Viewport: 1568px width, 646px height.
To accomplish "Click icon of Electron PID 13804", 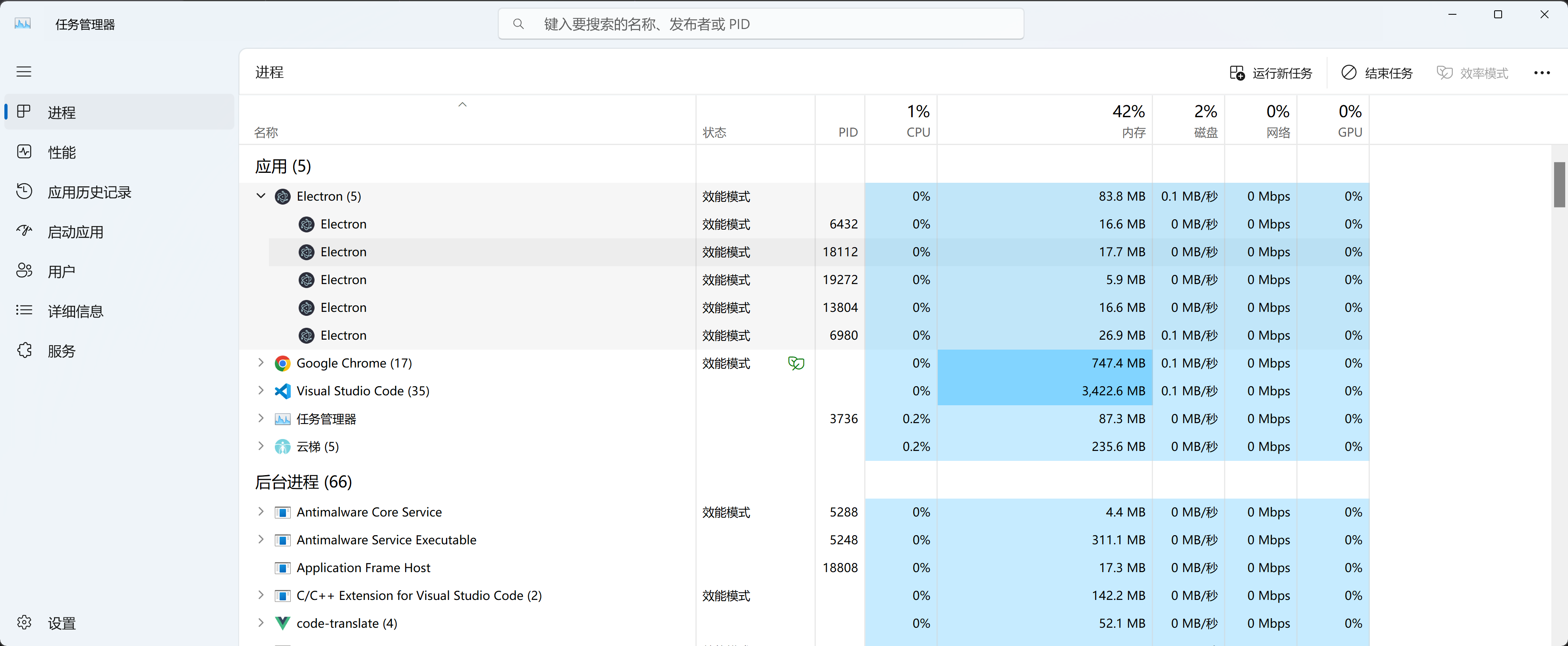I will point(307,308).
